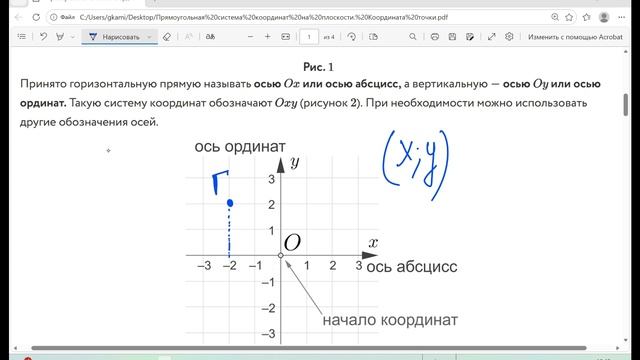Viewport: 640px width, 360px height.
Task: Focus the address bar with the PDF path
Action: tap(263, 17)
